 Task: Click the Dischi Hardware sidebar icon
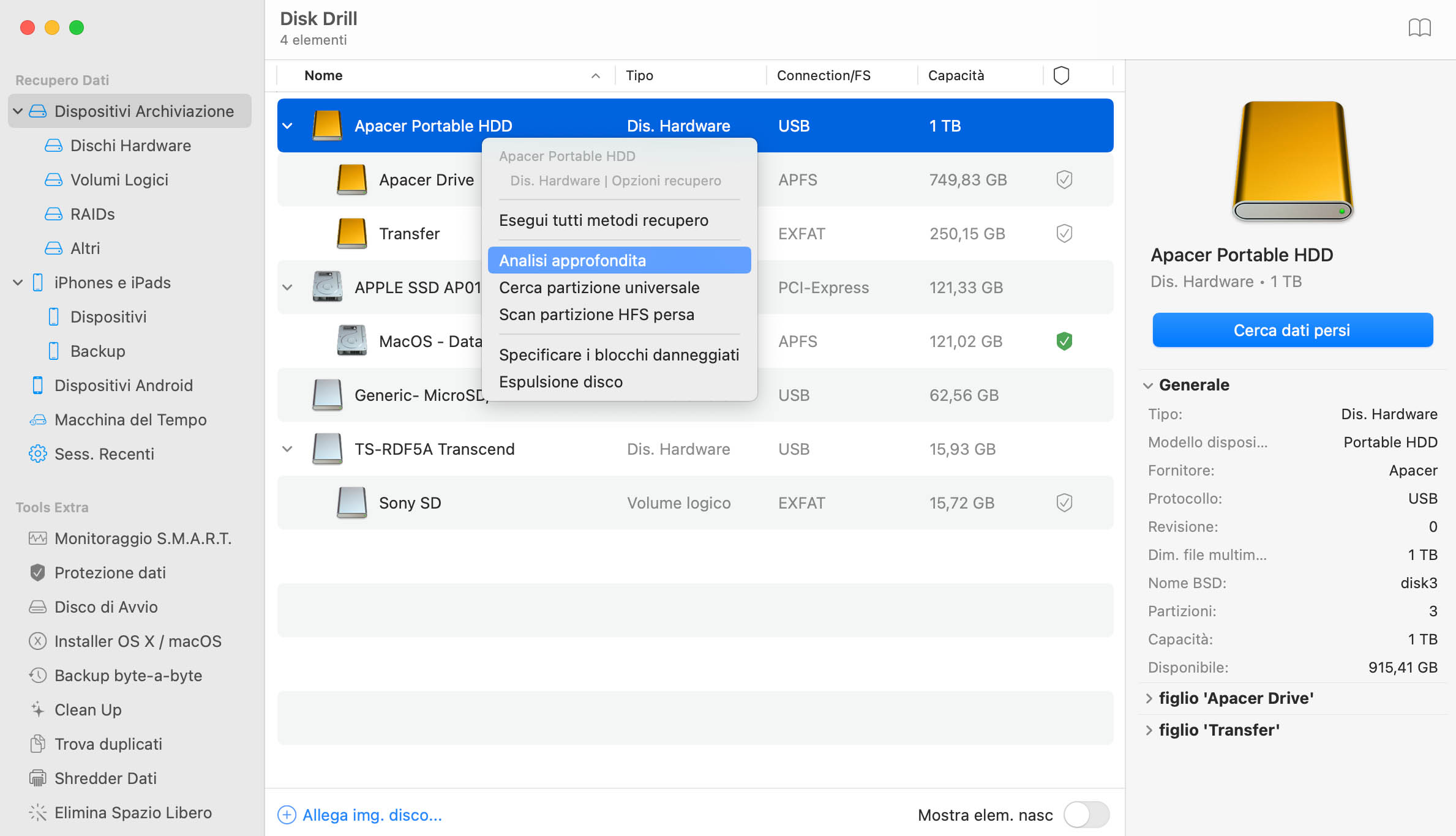(54, 146)
